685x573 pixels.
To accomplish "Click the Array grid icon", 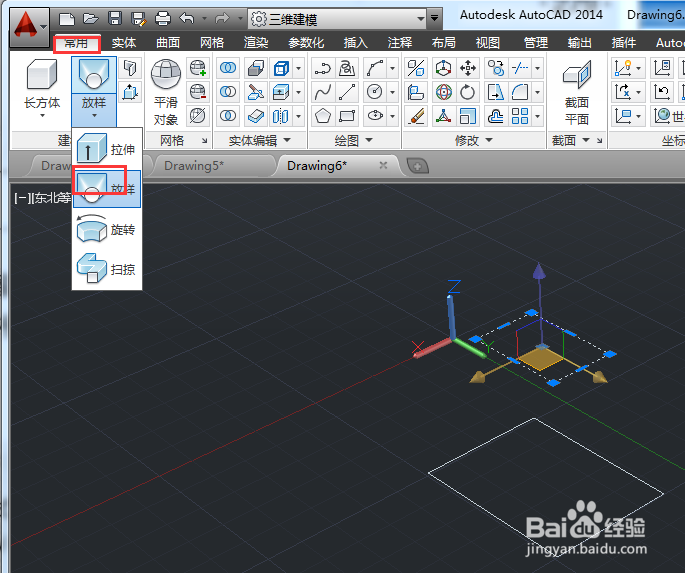I will pos(520,116).
